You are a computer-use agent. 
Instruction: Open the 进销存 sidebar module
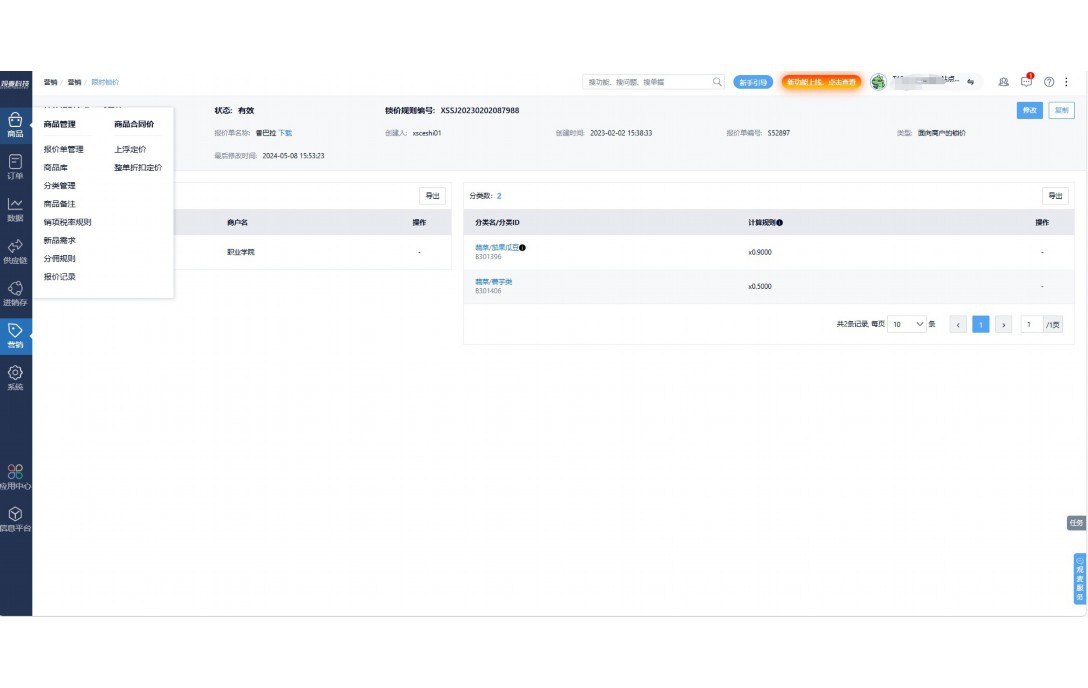(15, 292)
